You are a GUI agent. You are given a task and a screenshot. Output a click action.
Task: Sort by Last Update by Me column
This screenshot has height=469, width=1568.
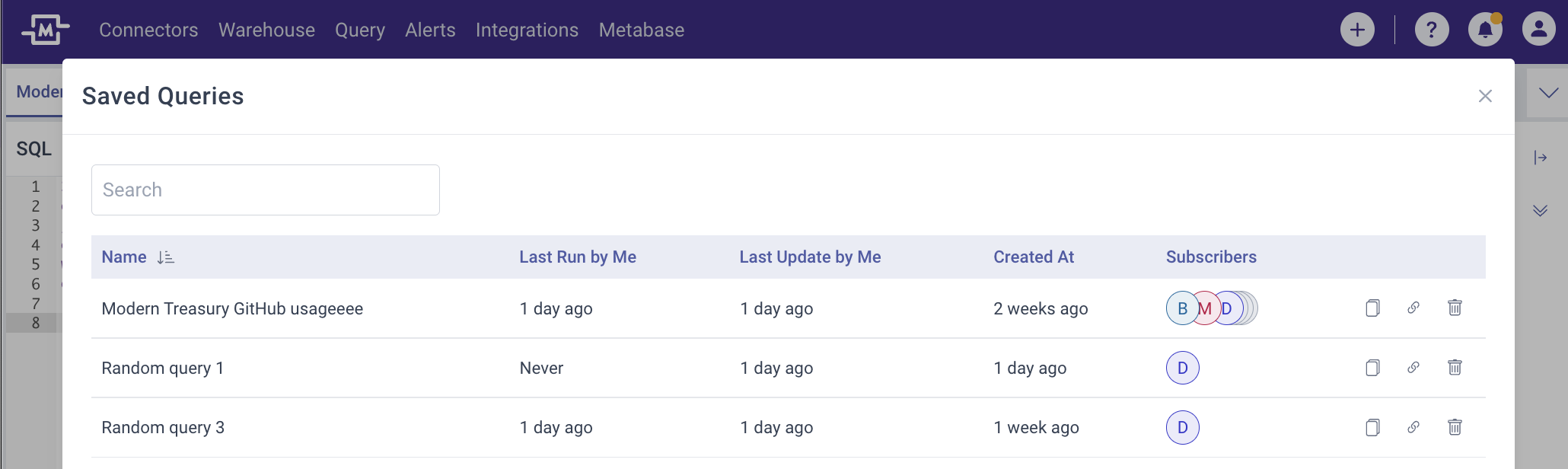click(x=810, y=257)
